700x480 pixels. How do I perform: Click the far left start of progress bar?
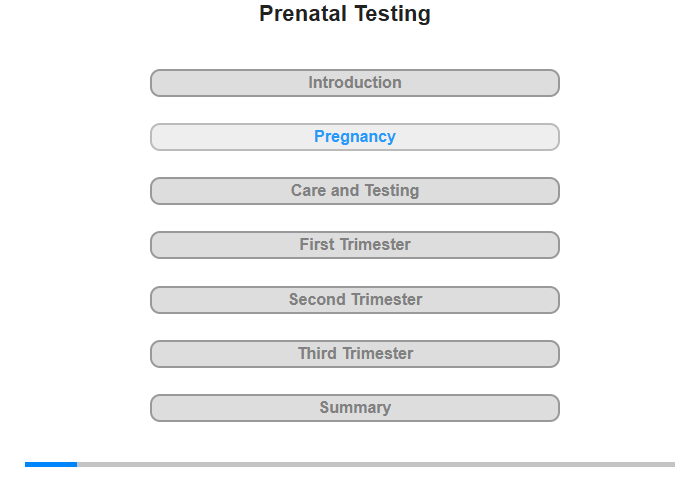pos(28,464)
